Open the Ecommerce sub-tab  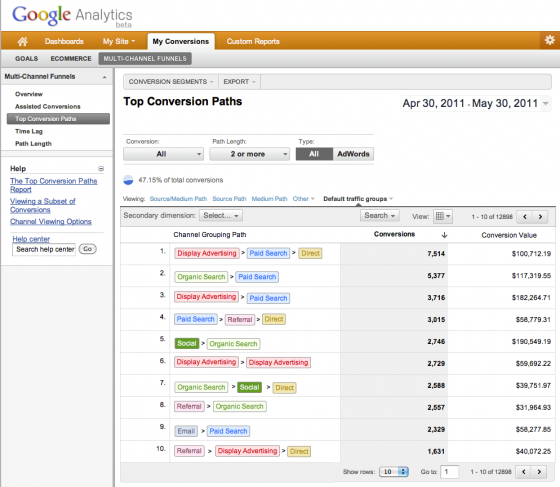71,59
